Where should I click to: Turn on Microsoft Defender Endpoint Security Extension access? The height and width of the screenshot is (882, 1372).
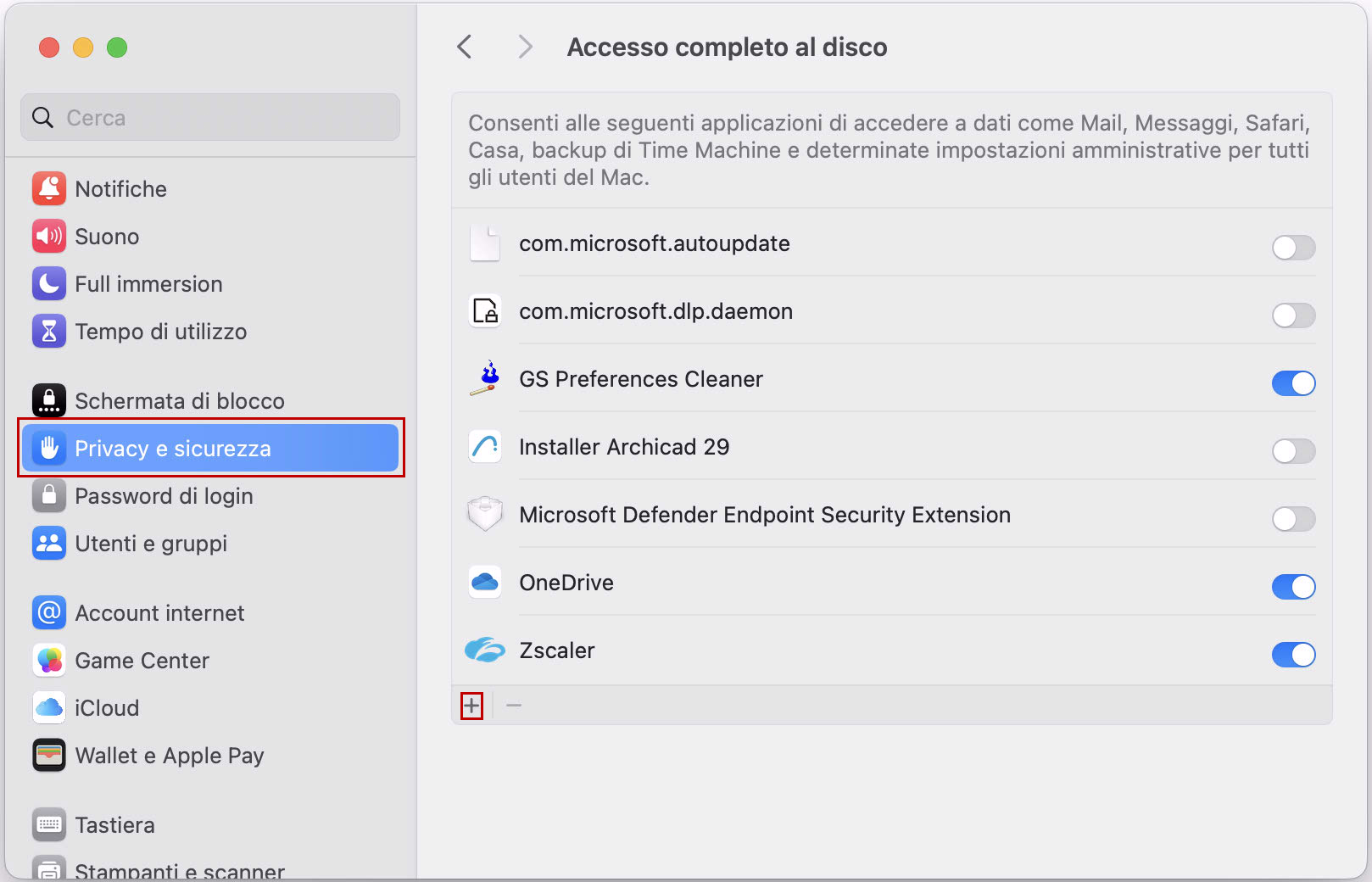[x=1293, y=519]
